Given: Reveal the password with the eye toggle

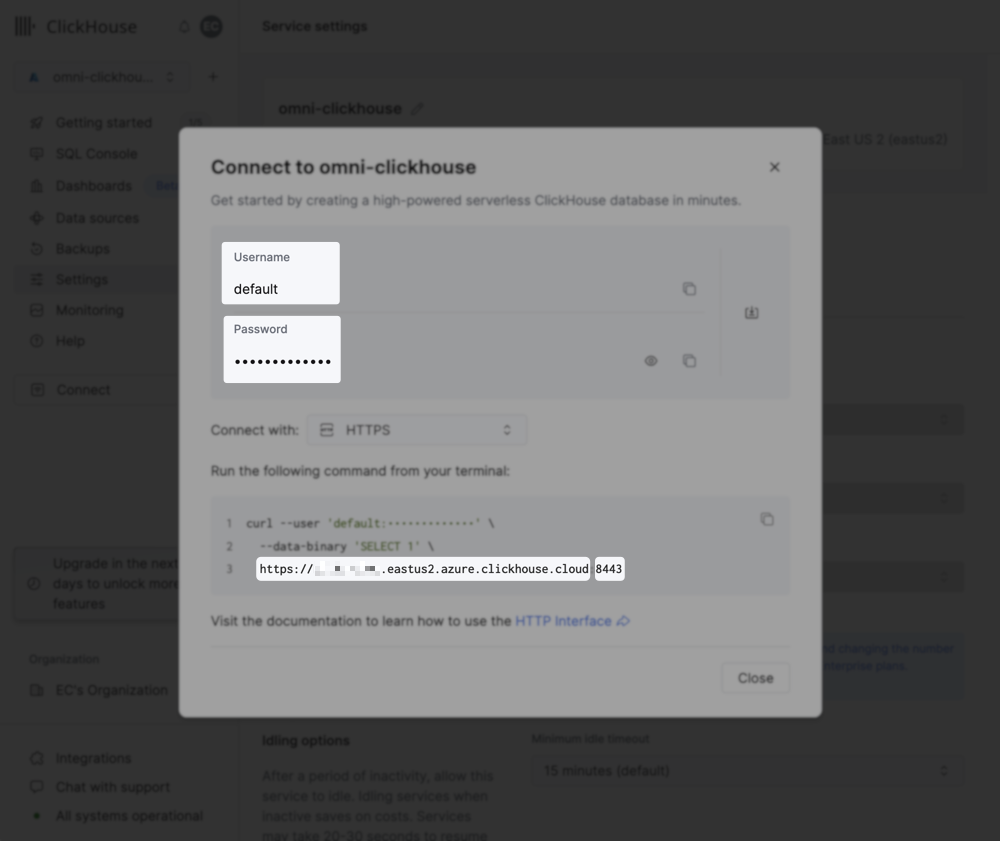Looking at the screenshot, I should click(651, 360).
